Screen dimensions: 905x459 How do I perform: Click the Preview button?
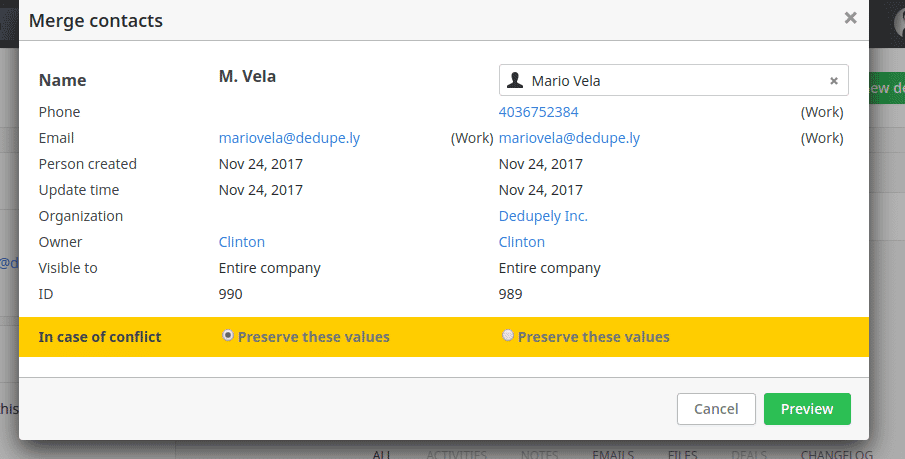coord(807,409)
